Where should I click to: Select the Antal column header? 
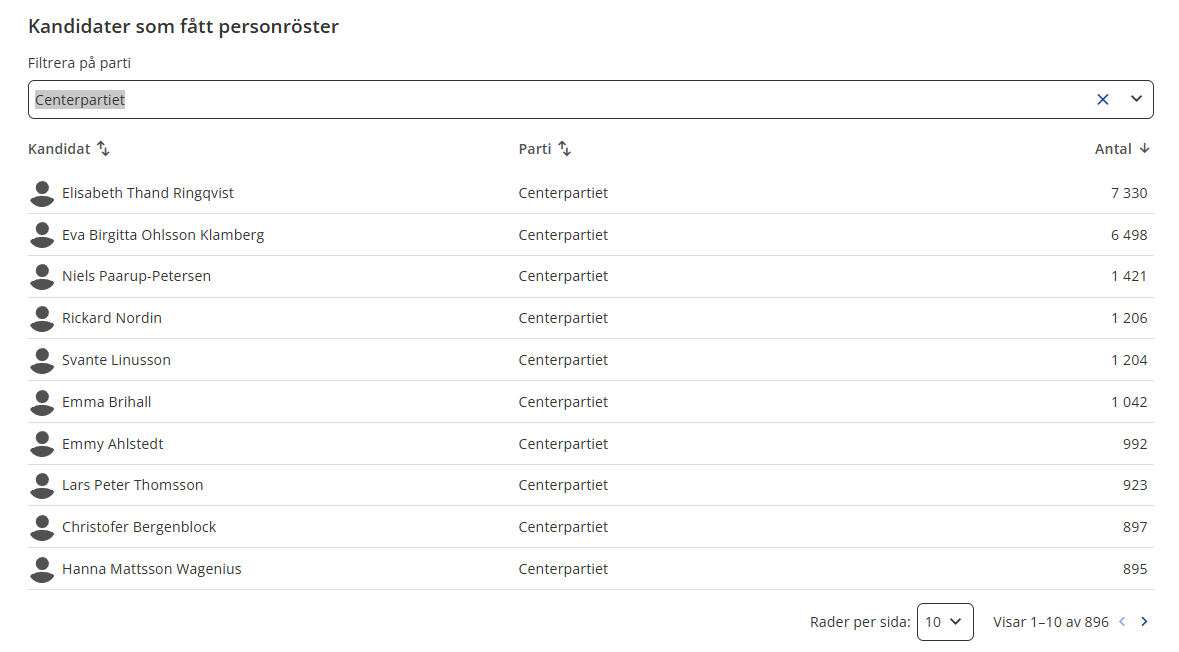pos(1113,149)
